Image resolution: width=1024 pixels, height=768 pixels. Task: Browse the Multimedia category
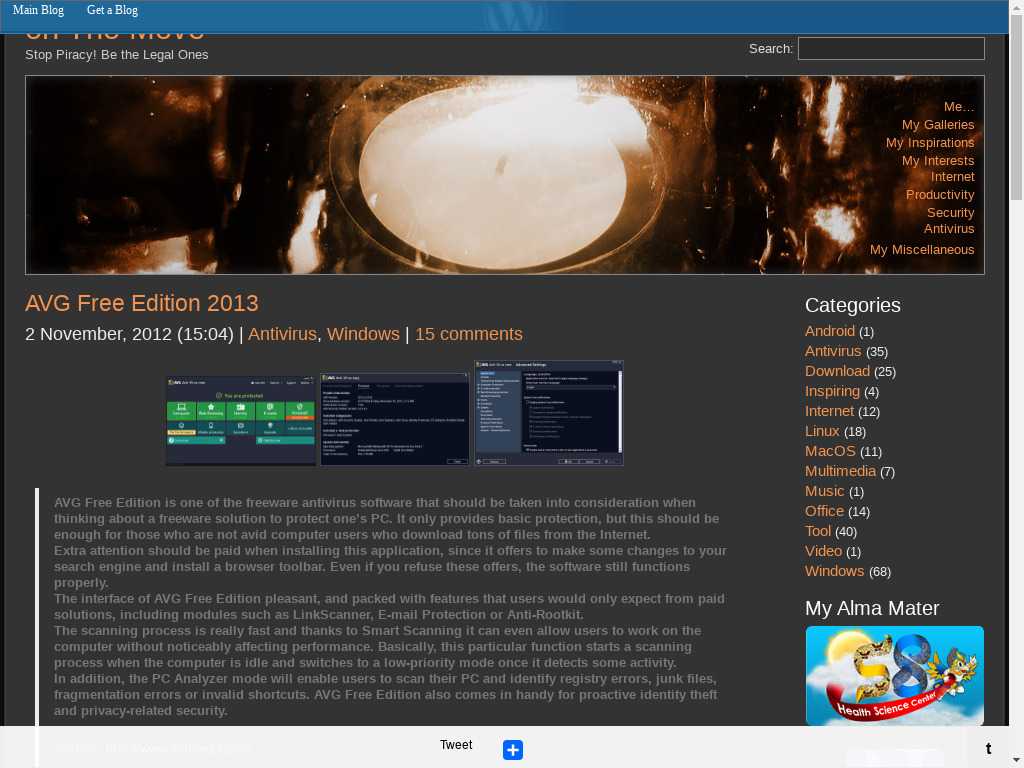coord(840,471)
